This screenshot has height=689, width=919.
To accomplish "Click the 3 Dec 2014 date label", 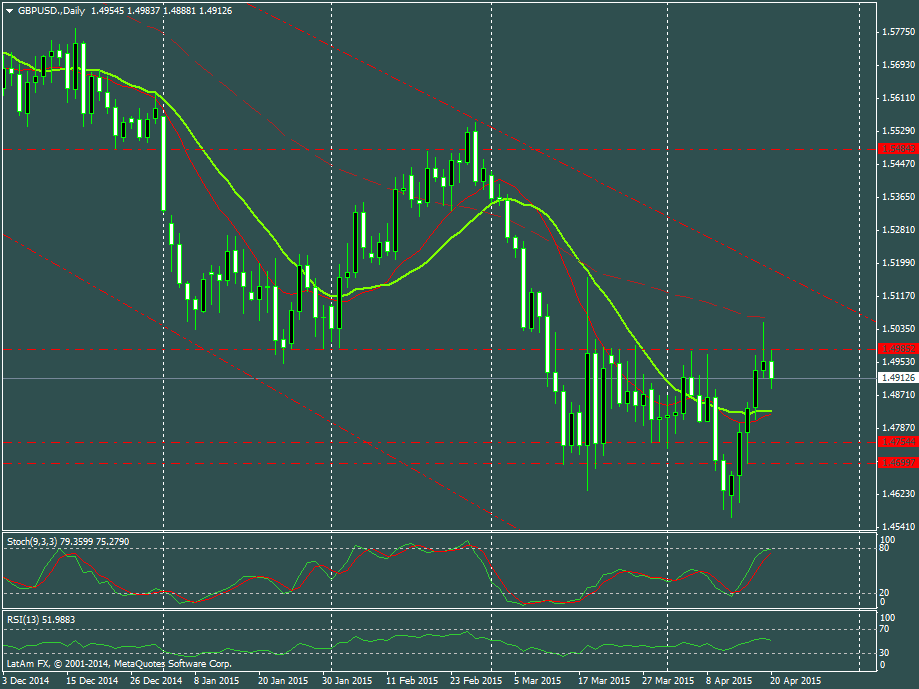I will tap(27, 680).
